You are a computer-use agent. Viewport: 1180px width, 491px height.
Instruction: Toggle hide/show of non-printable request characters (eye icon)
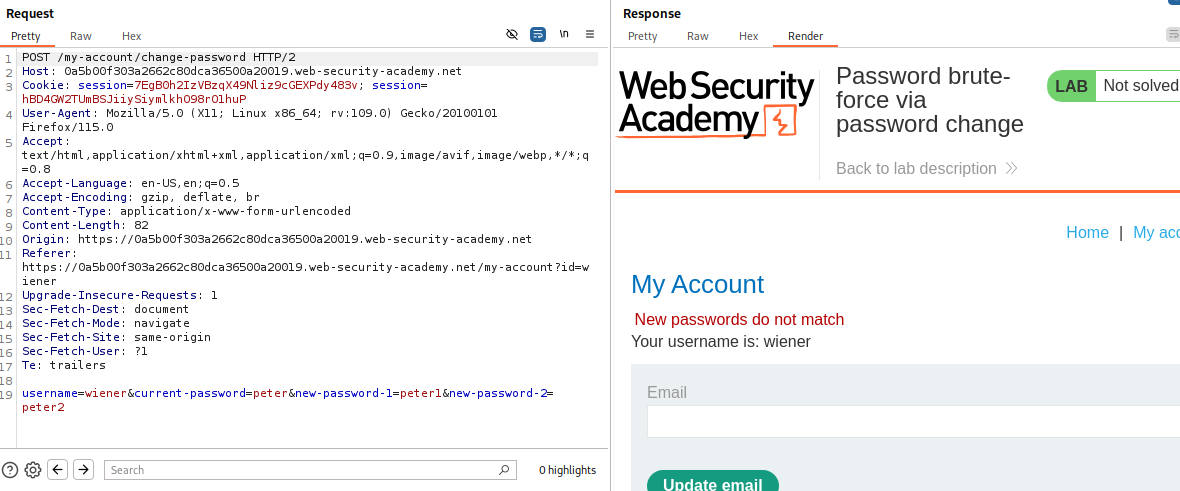tap(512, 34)
